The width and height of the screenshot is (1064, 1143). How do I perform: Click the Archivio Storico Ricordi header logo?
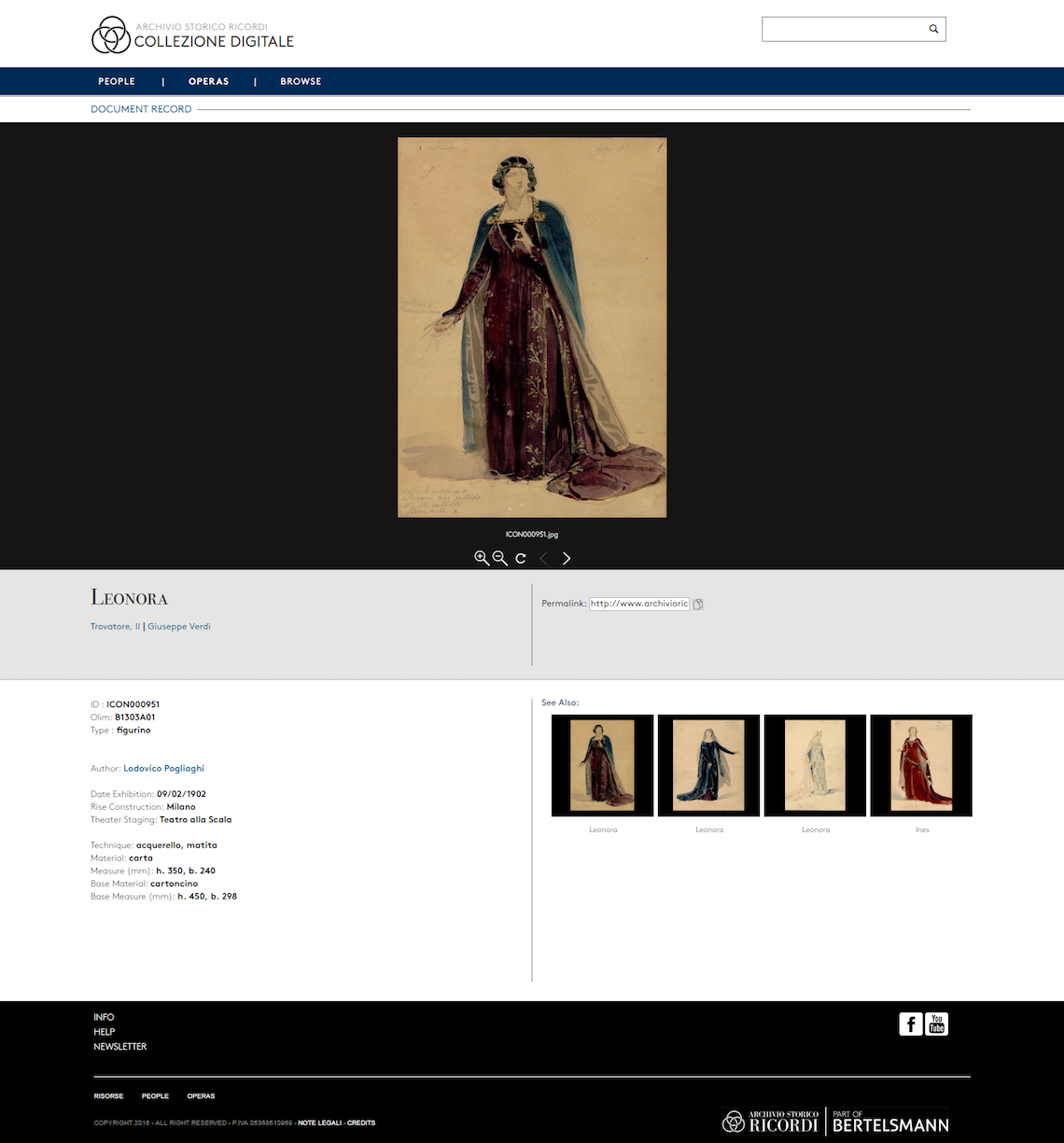(193, 35)
